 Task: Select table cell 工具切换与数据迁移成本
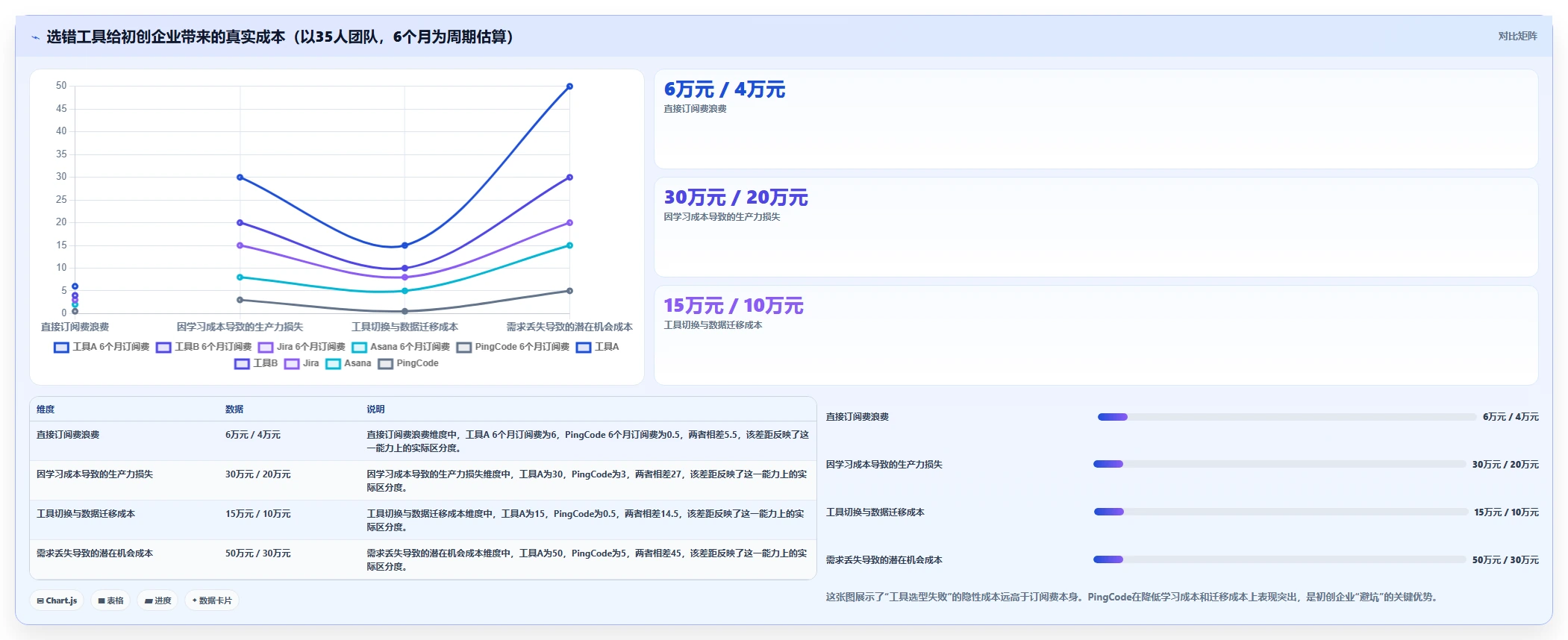(86, 514)
